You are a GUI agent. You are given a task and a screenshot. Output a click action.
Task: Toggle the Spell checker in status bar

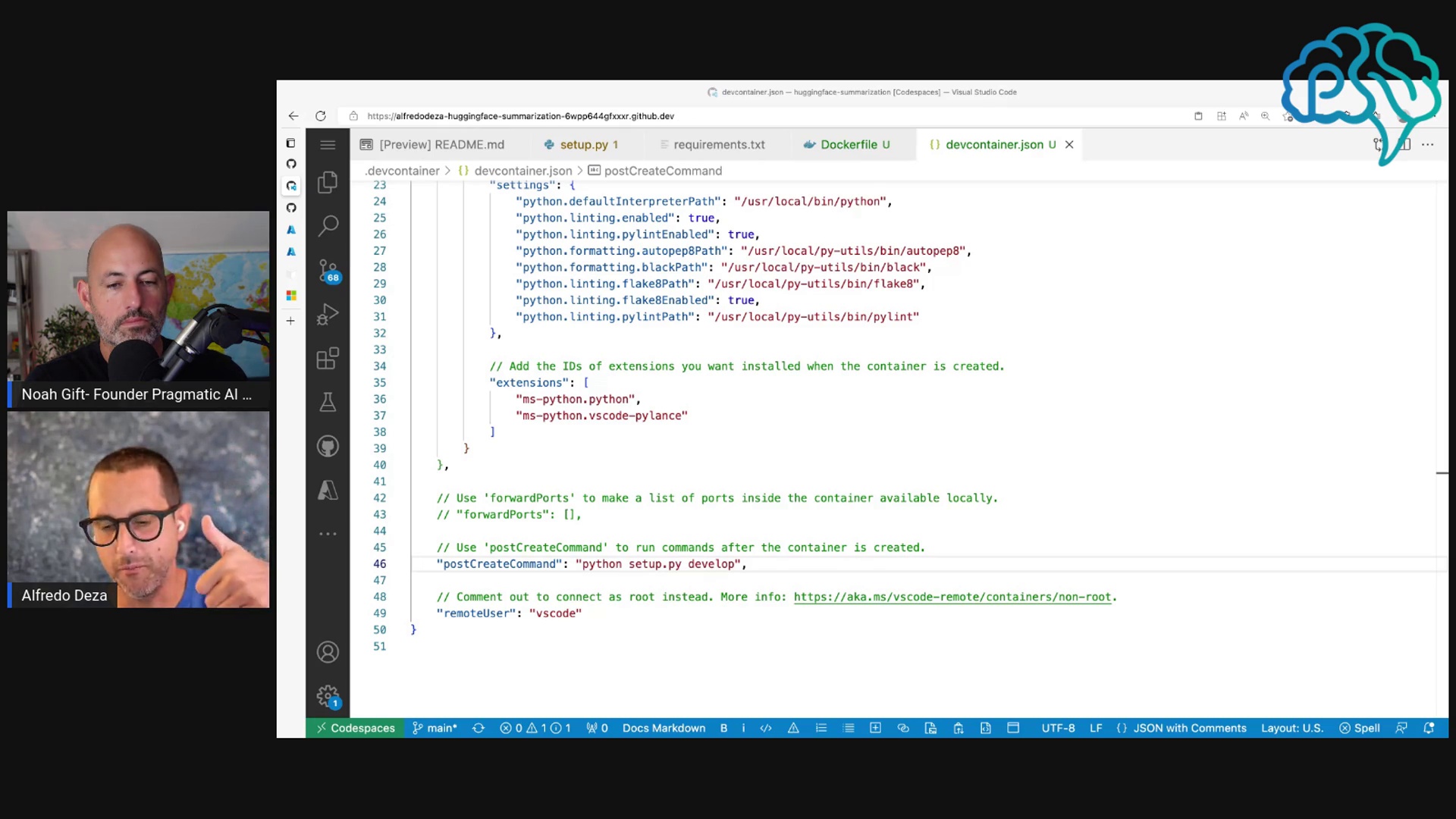(1360, 728)
